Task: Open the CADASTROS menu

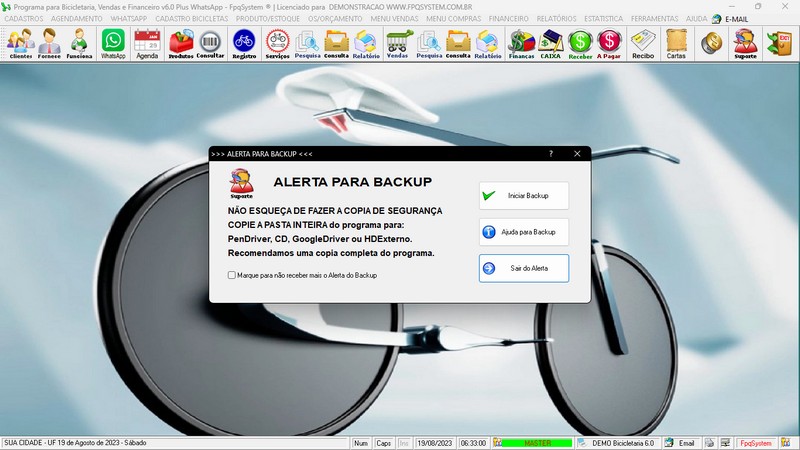Action: tap(24, 19)
